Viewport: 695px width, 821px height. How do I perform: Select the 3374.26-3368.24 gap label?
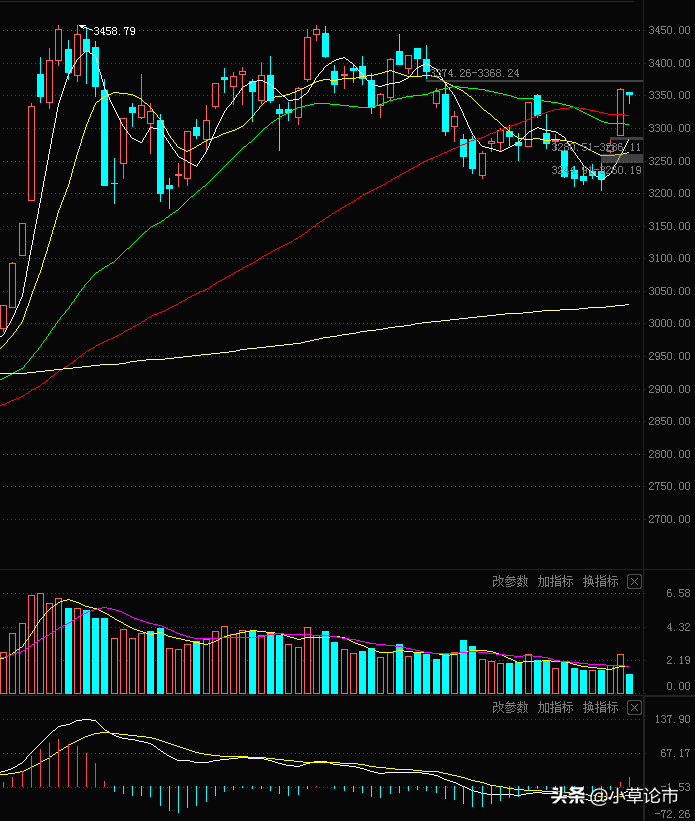pos(476,73)
